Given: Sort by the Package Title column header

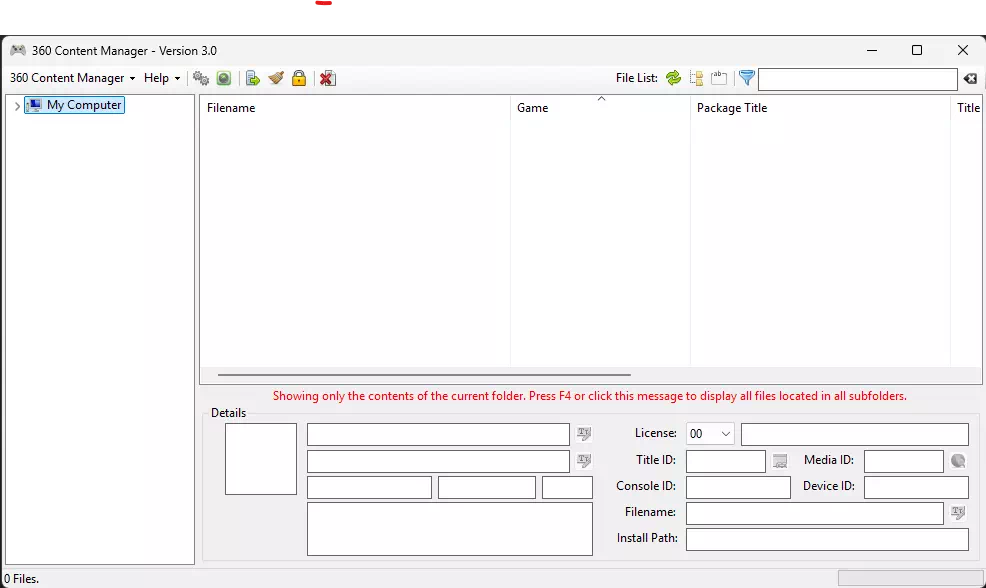Looking at the screenshot, I should [x=820, y=108].
